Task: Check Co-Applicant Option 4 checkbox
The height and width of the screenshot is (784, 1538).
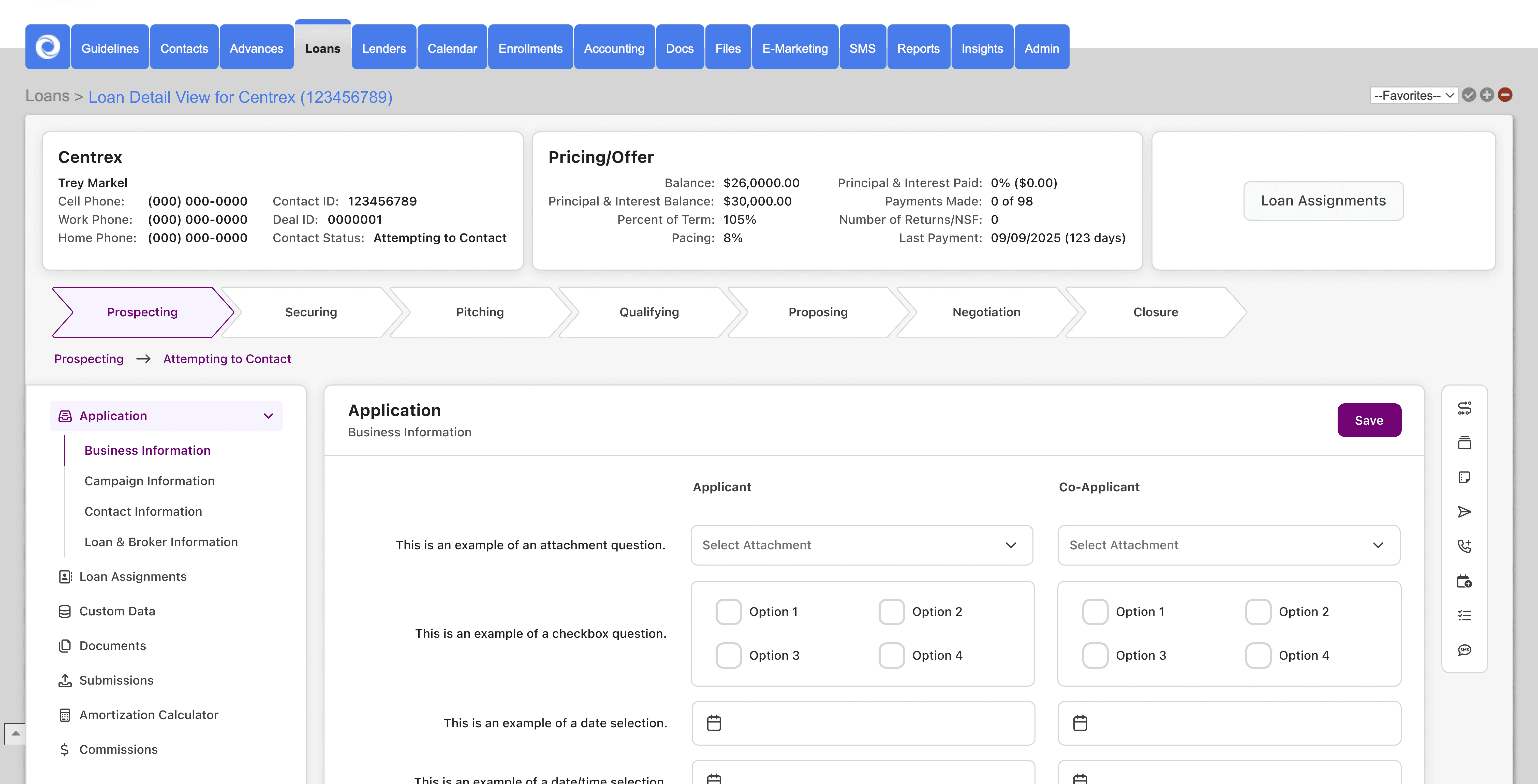Action: pos(1258,655)
